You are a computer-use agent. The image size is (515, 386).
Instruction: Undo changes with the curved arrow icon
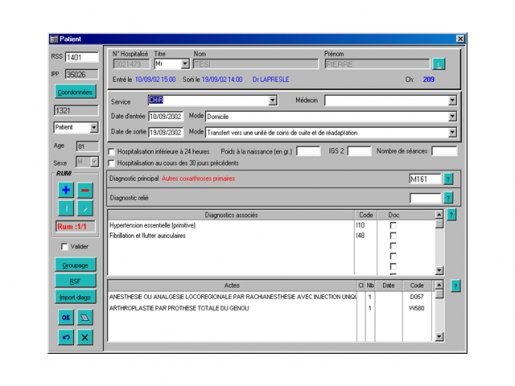point(66,337)
